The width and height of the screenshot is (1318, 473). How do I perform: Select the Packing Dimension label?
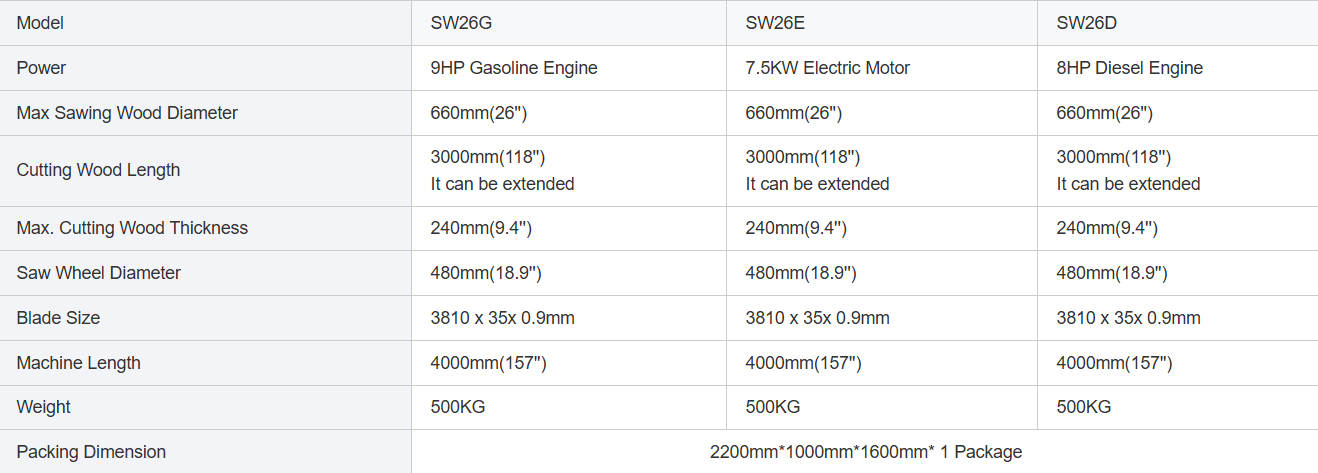coord(91,452)
